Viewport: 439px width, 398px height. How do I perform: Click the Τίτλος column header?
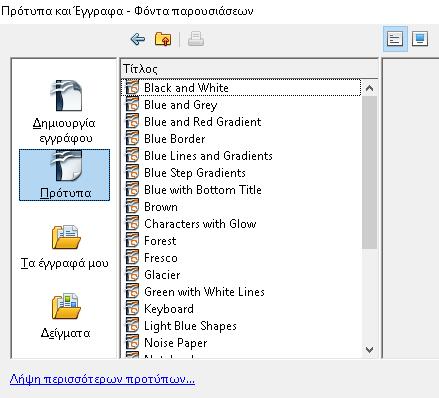click(x=249, y=69)
